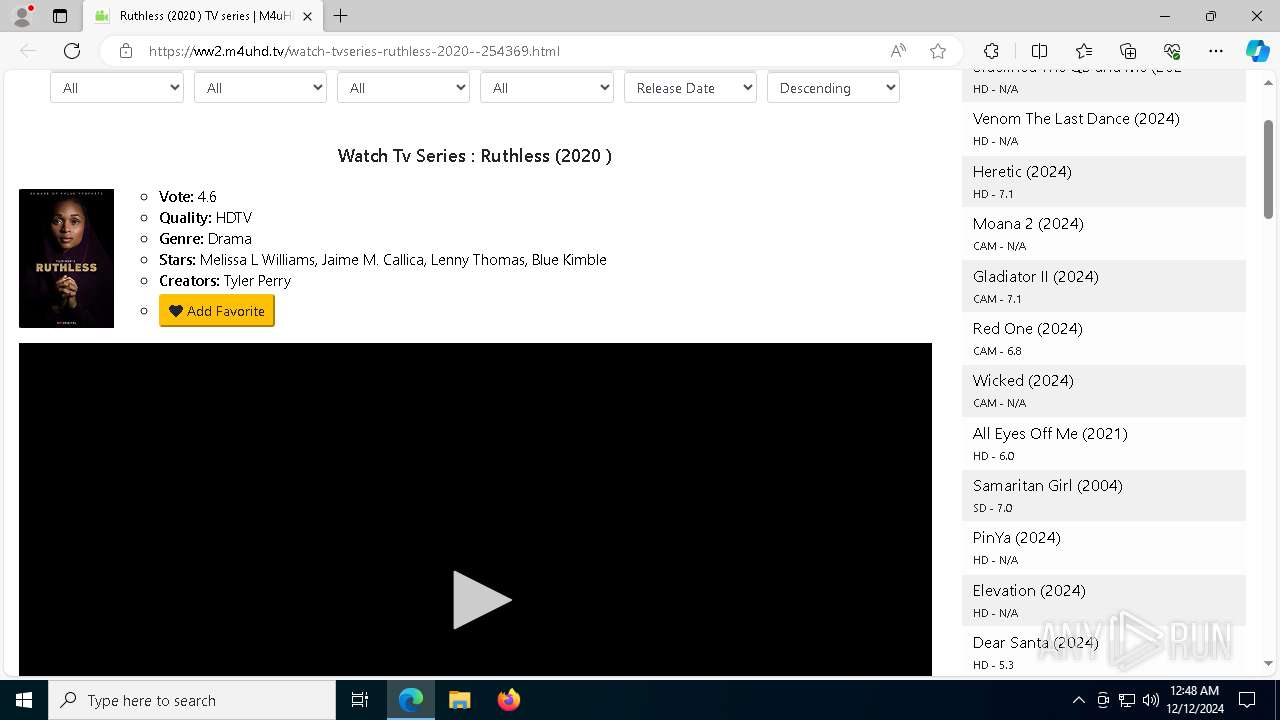This screenshot has width=1280, height=720.
Task: Click the taskbar search box
Action: click(192, 700)
